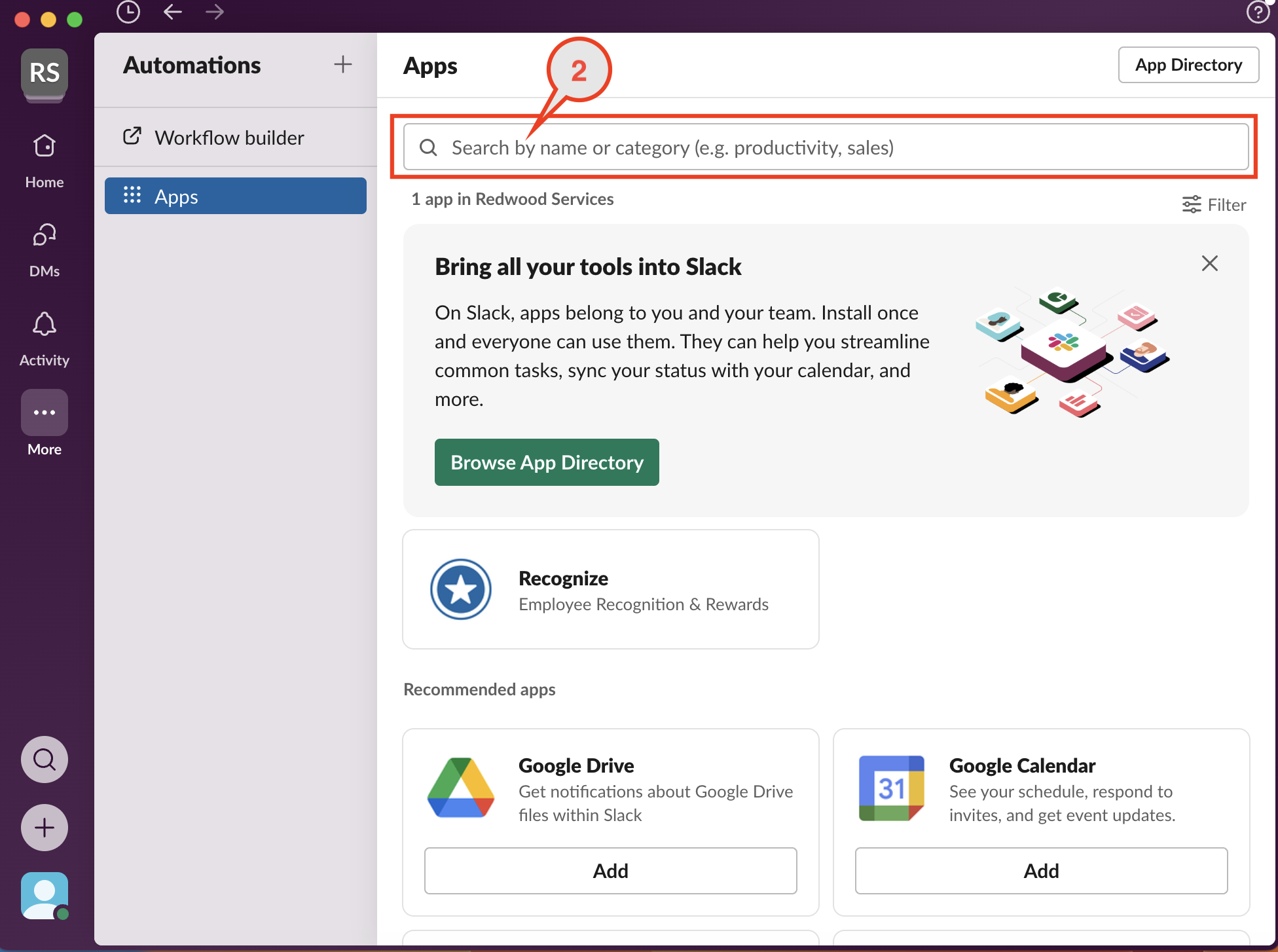
Task: Click the Recognize star icon
Action: [x=461, y=589]
